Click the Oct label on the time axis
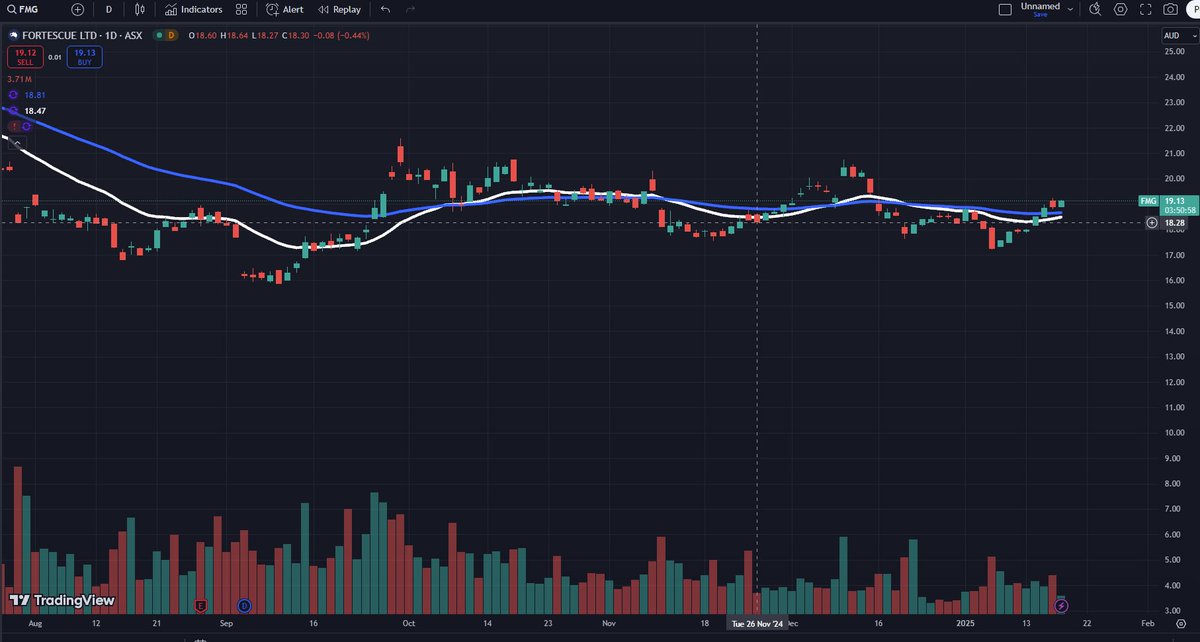This screenshot has width=1200, height=642. click(408, 623)
